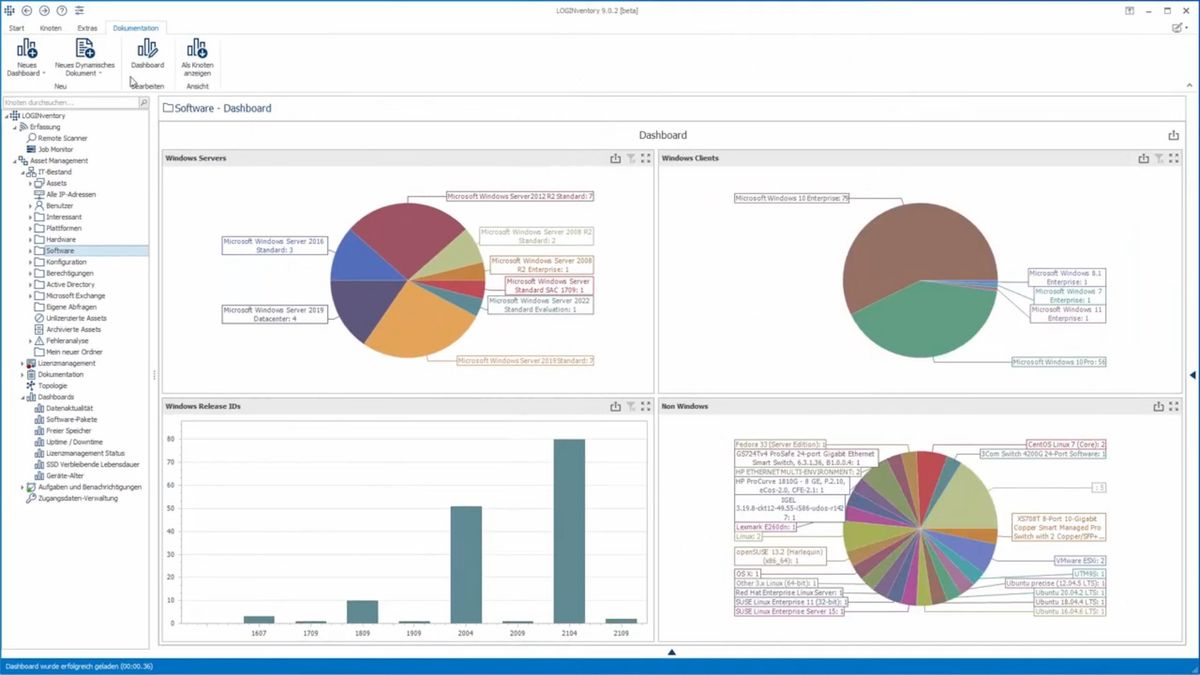The width and height of the screenshot is (1200, 675).
Task: Expand the Active Directory tree node
Action: pyautogui.click(x=30, y=285)
